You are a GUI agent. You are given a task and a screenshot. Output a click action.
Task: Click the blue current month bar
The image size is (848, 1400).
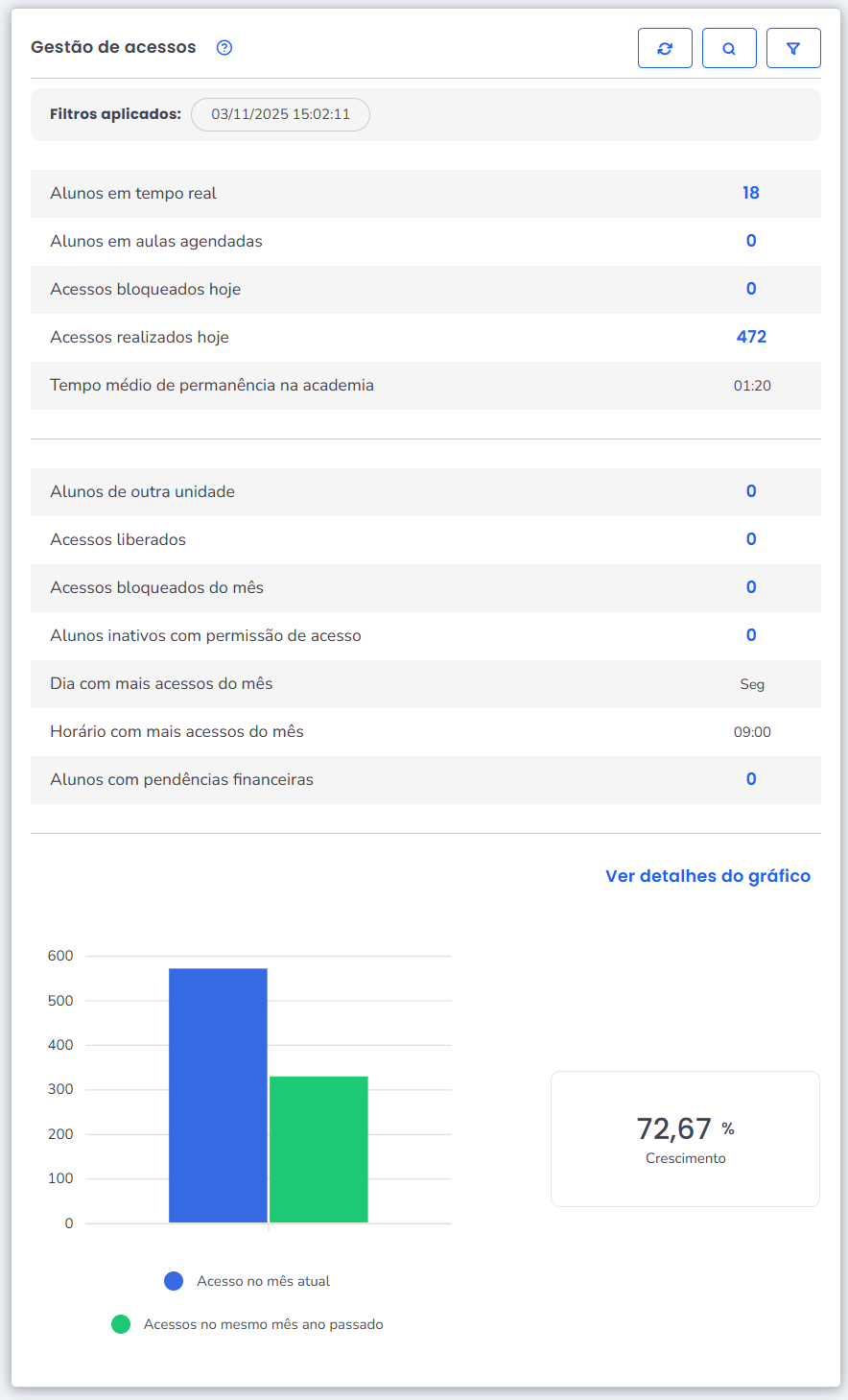coord(218,1095)
